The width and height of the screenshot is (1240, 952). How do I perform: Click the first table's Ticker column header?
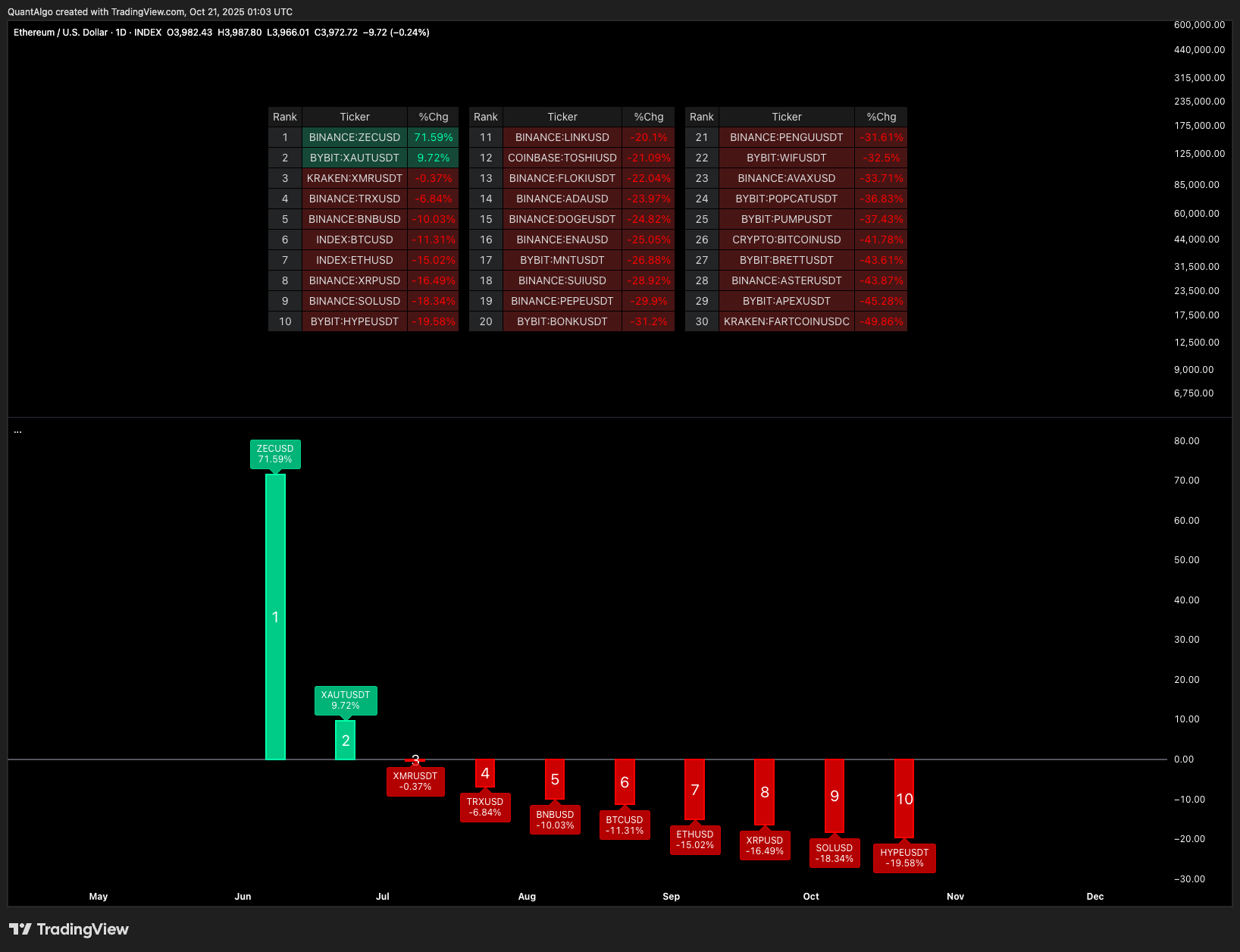pos(355,117)
